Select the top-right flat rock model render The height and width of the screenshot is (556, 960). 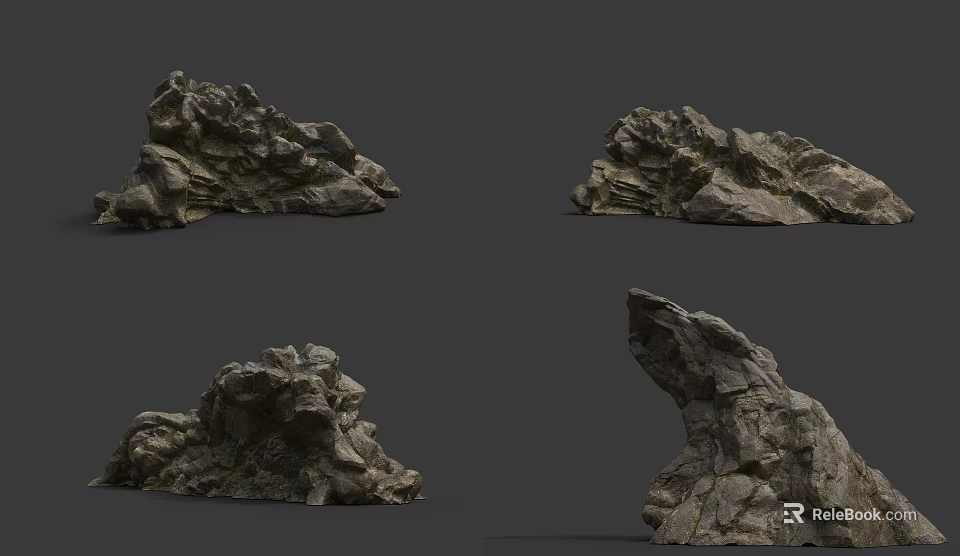pos(742,165)
